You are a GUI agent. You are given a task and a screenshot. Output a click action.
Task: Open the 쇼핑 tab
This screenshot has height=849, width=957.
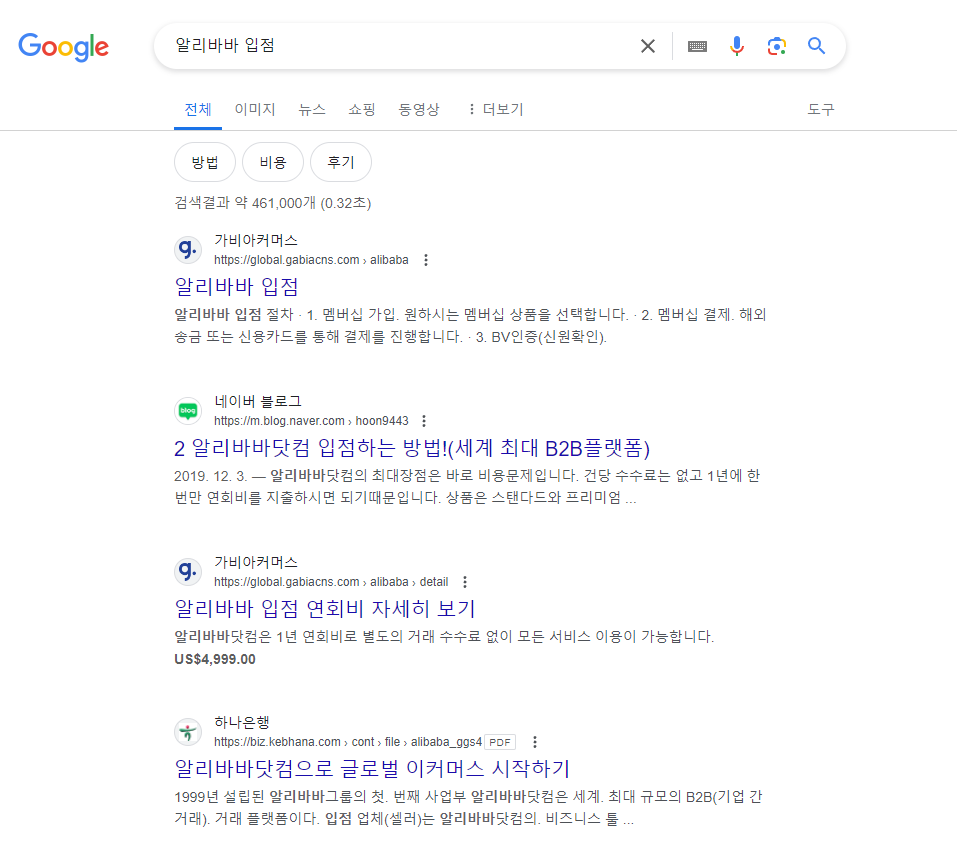[x=362, y=109]
